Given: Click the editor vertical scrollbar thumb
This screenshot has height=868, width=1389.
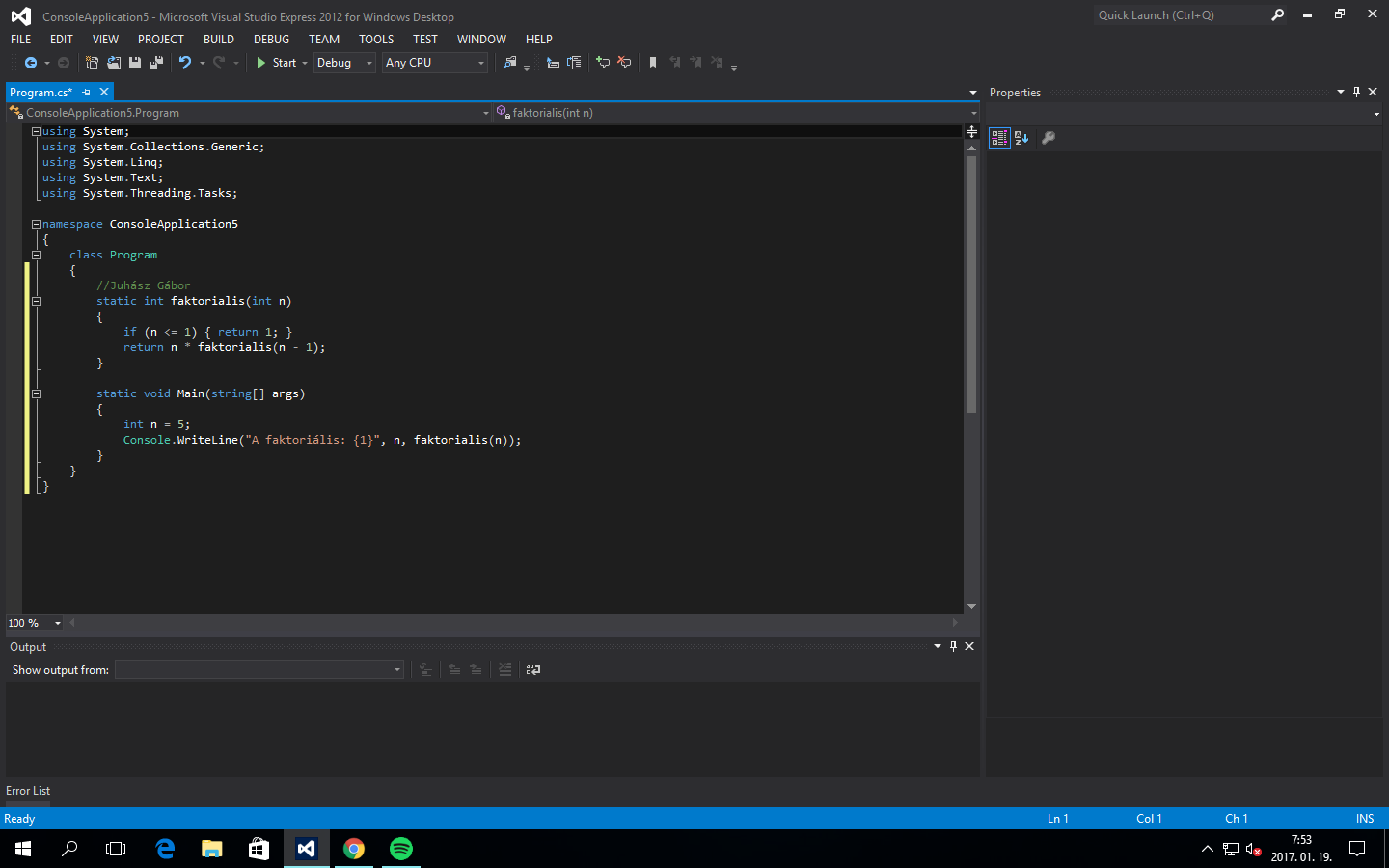Looking at the screenshot, I should (x=971, y=283).
